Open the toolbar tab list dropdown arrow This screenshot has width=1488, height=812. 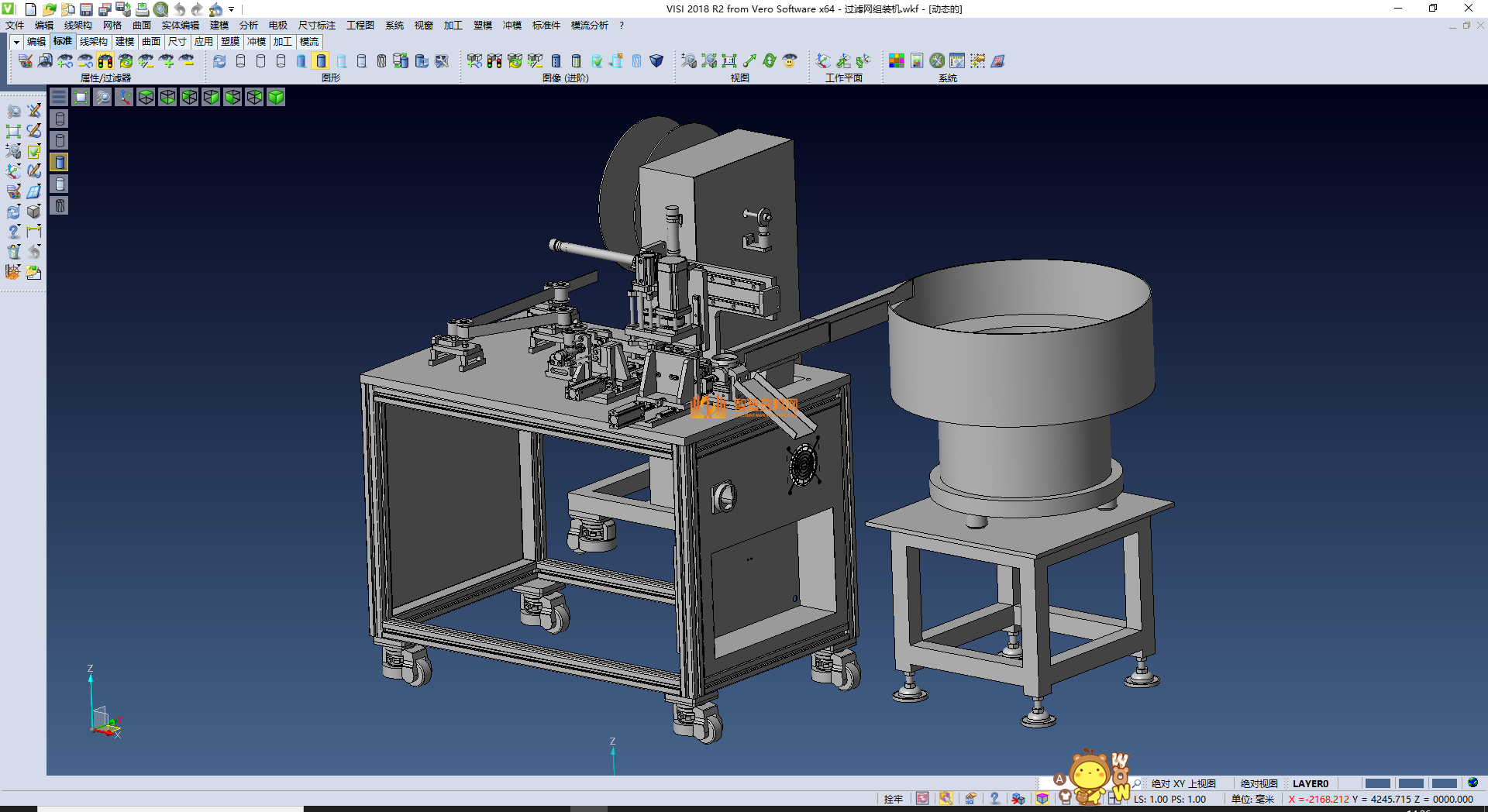[x=16, y=42]
